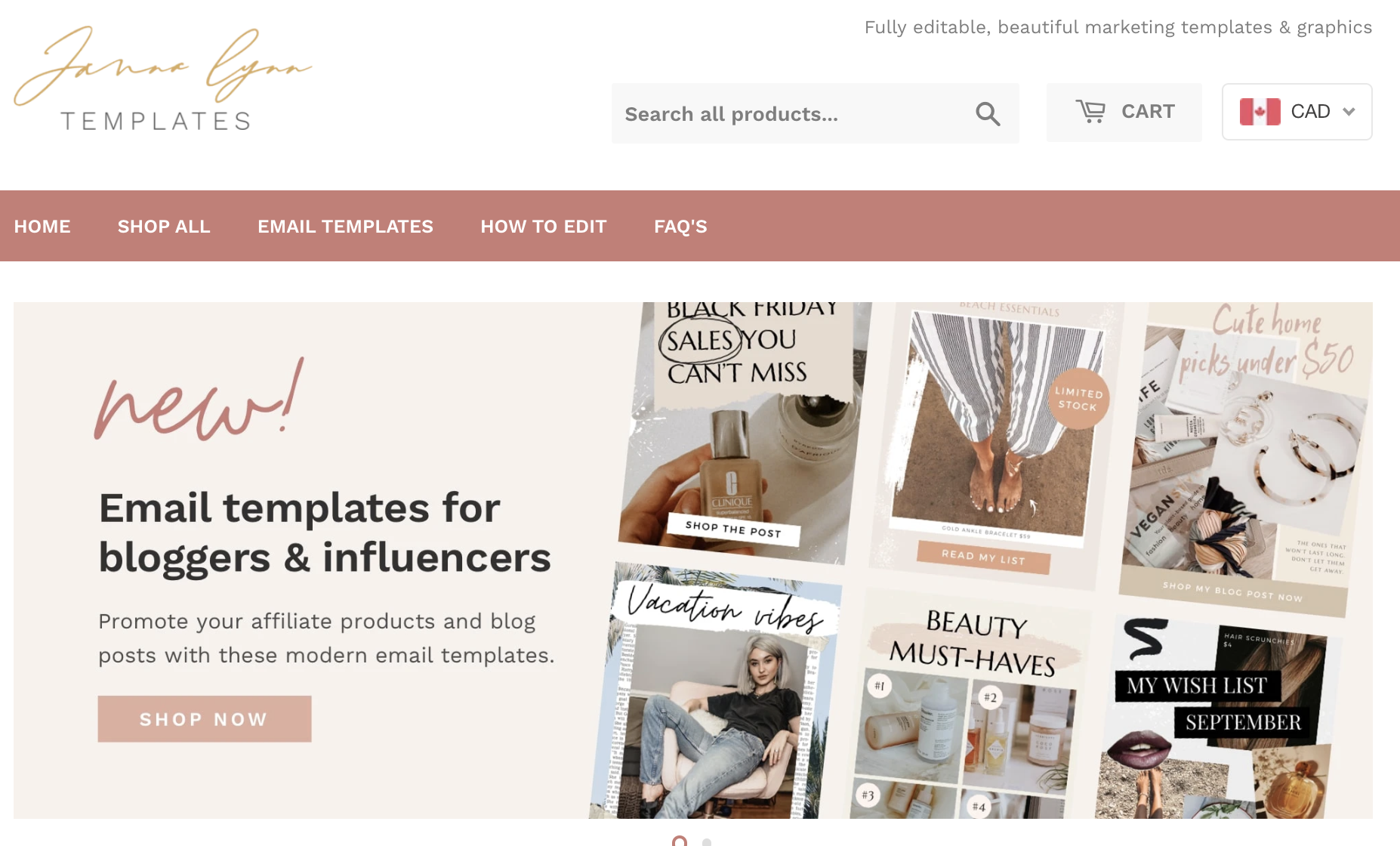This screenshot has height=846, width=1400.
Task: Expand the CAD currency dropdown arrow
Action: (x=1349, y=112)
